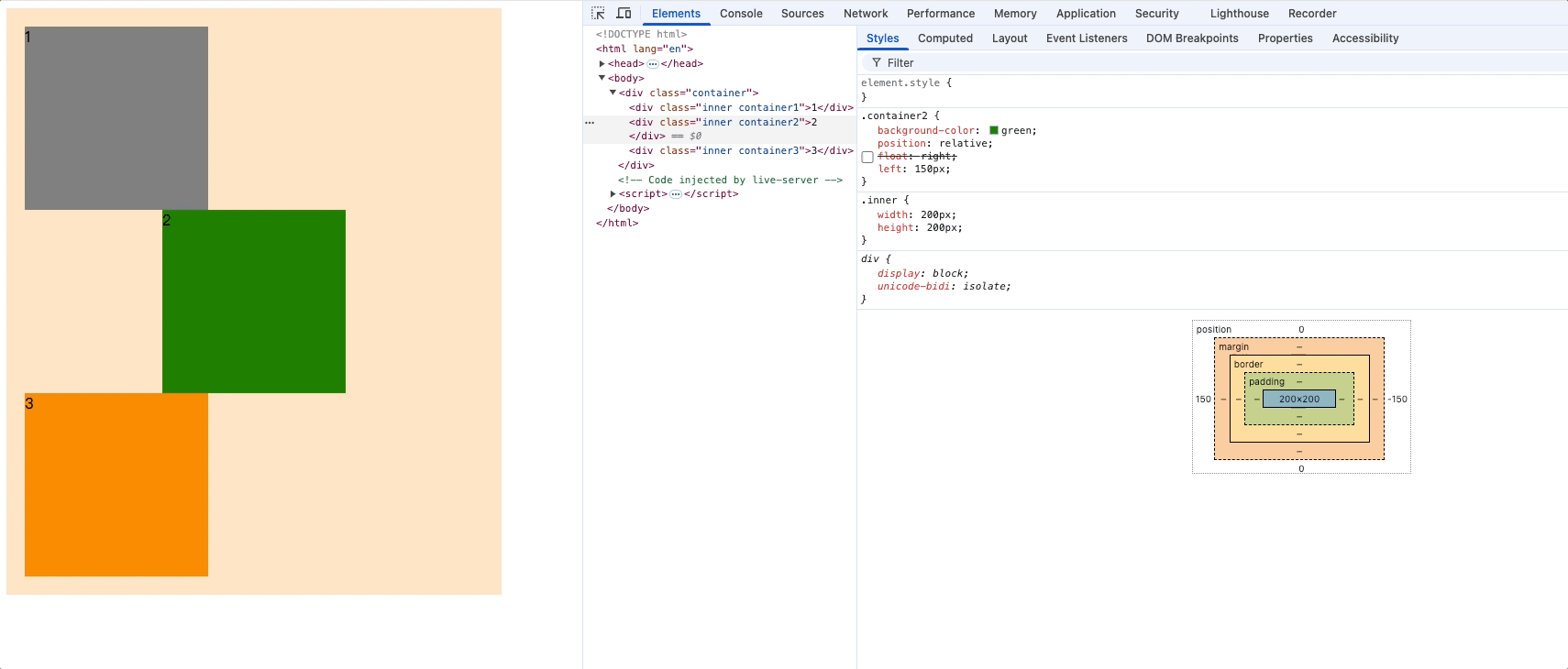This screenshot has width=1568, height=669.
Task: Open the Accessibility sub-tab
Action: coord(1365,38)
